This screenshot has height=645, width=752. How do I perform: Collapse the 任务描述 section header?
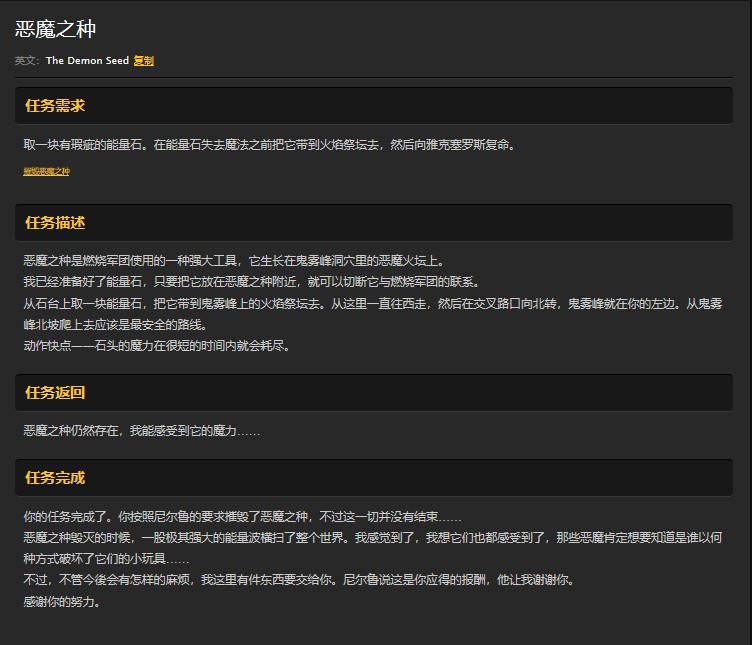pyautogui.click(x=55, y=222)
